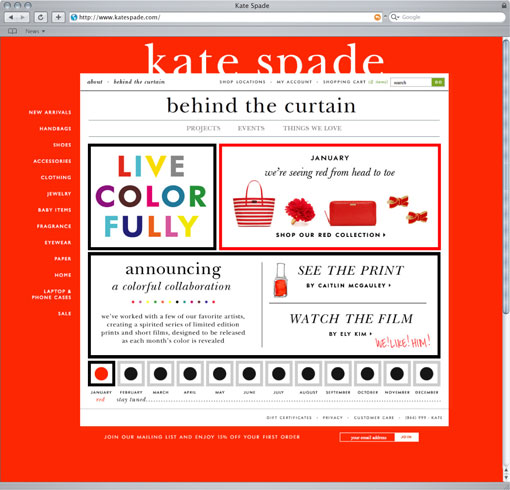Open See the Print by Caitlin McGauley
Image resolution: width=510 pixels, height=490 pixels.
tap(350, 276)
